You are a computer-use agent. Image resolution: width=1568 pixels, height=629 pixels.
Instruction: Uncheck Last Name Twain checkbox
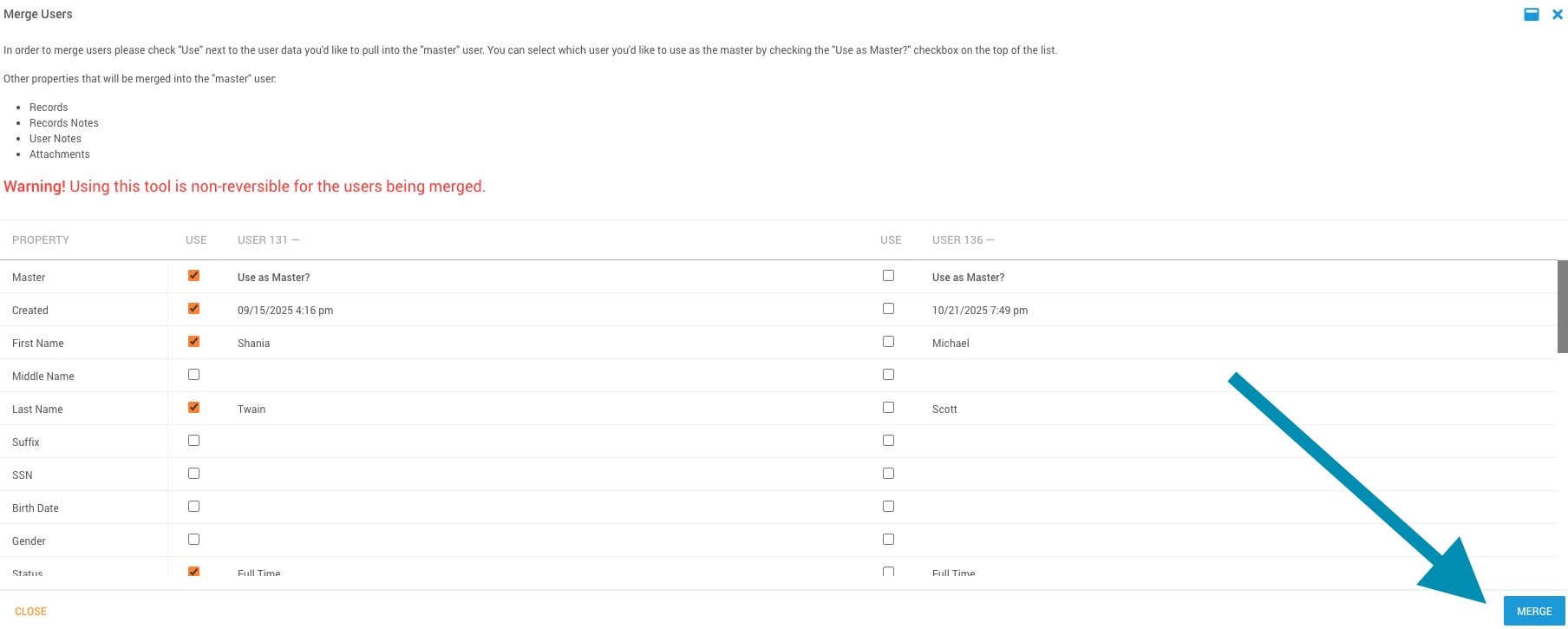[x=193, y=408]
